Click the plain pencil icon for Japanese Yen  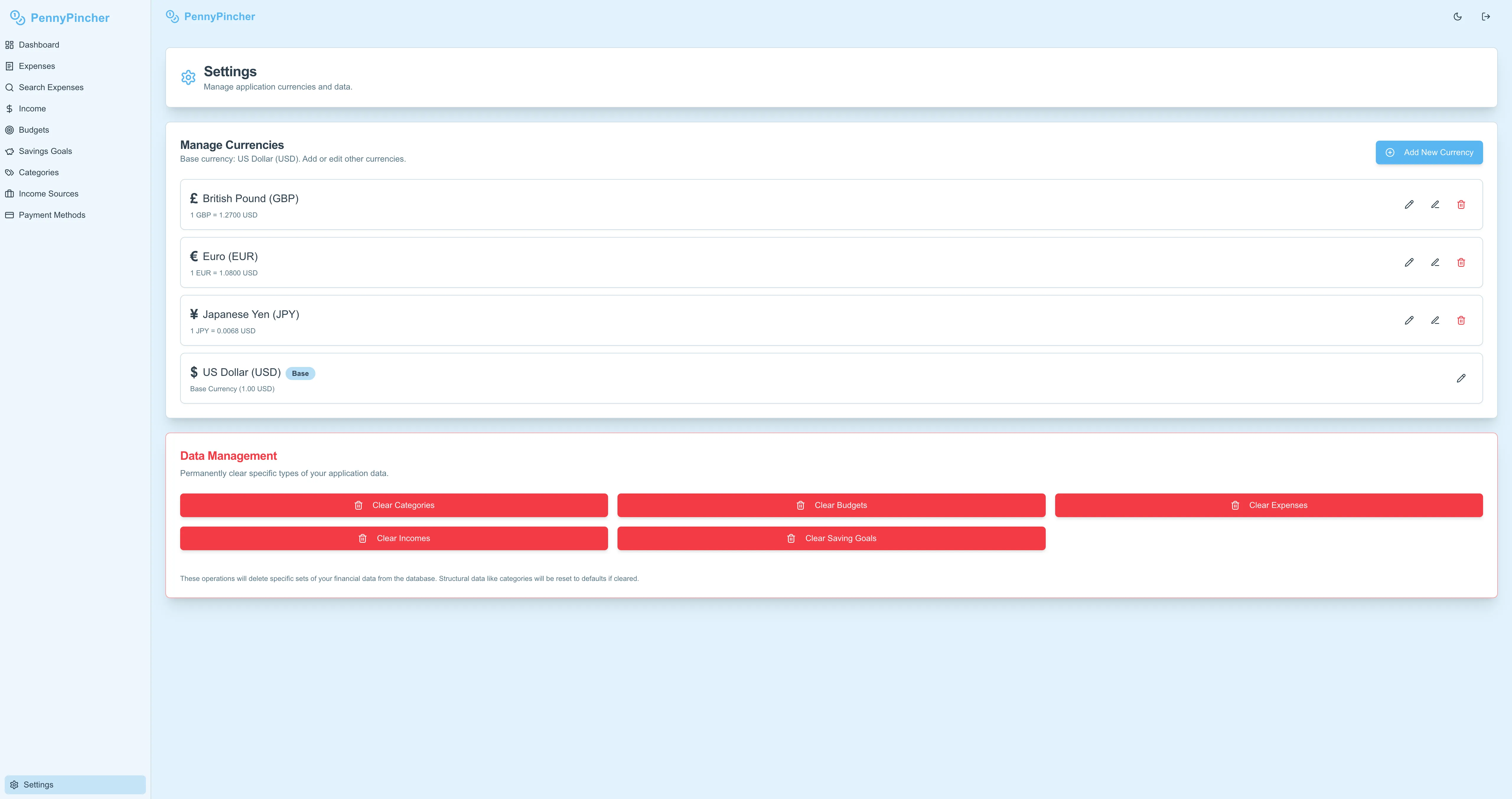click(x=1409, y=320)
